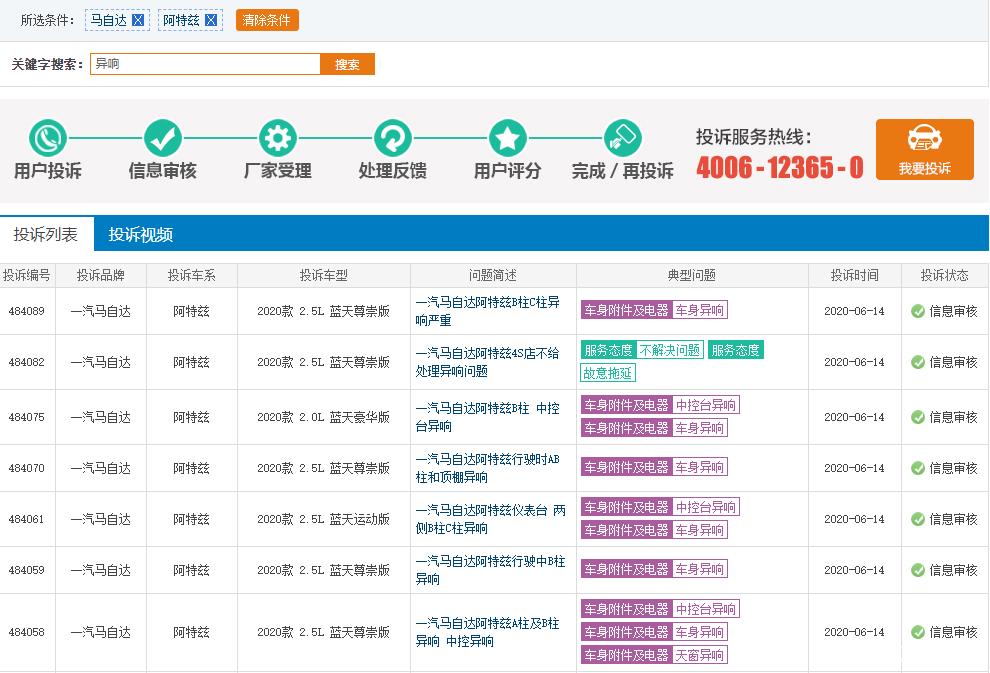Open complaint 一汽马自达阿特兹4S店不给处理异响问题
The height and width of the screenshot is (673, 990).
click(x=487, y=362)
